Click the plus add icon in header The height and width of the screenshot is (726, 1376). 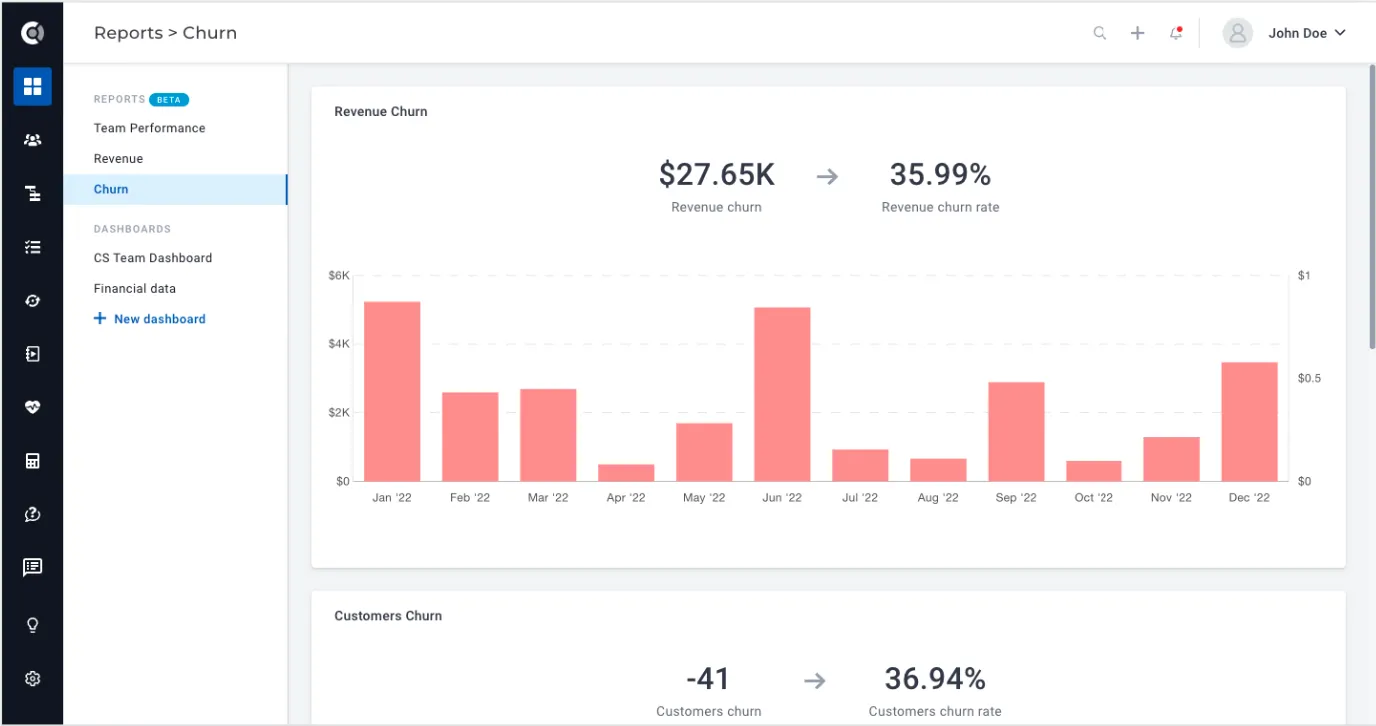1137,33
